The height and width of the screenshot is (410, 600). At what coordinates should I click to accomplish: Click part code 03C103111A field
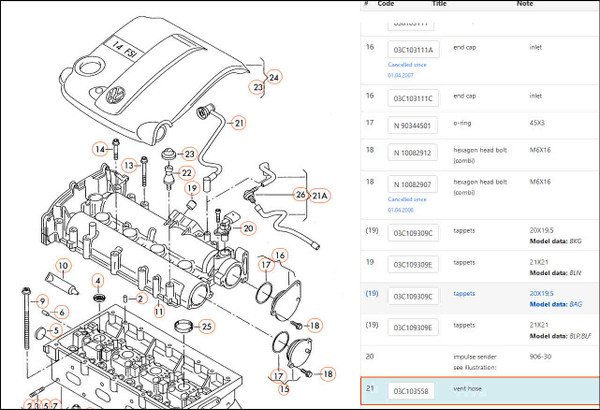pos(413,52)
